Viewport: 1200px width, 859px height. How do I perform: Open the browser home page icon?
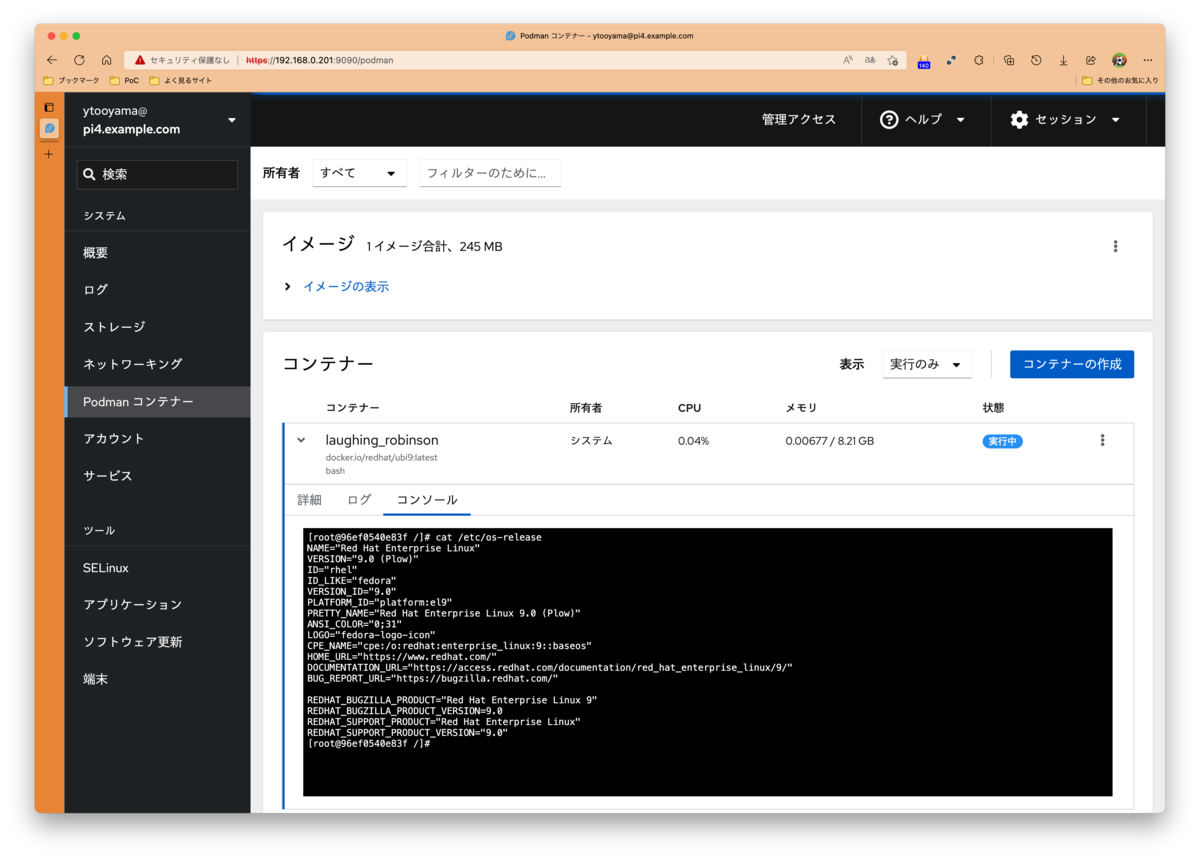tap(106, 60)
